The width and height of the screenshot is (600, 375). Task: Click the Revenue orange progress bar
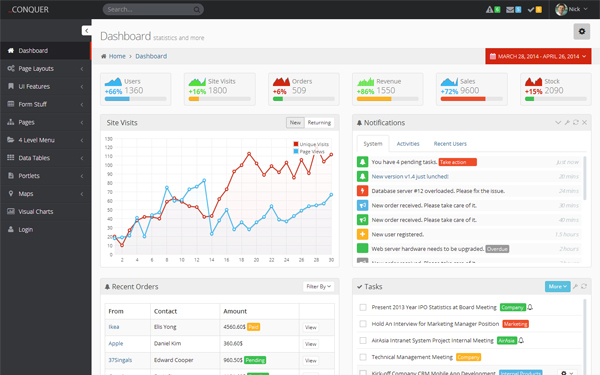tap(374, 99)
